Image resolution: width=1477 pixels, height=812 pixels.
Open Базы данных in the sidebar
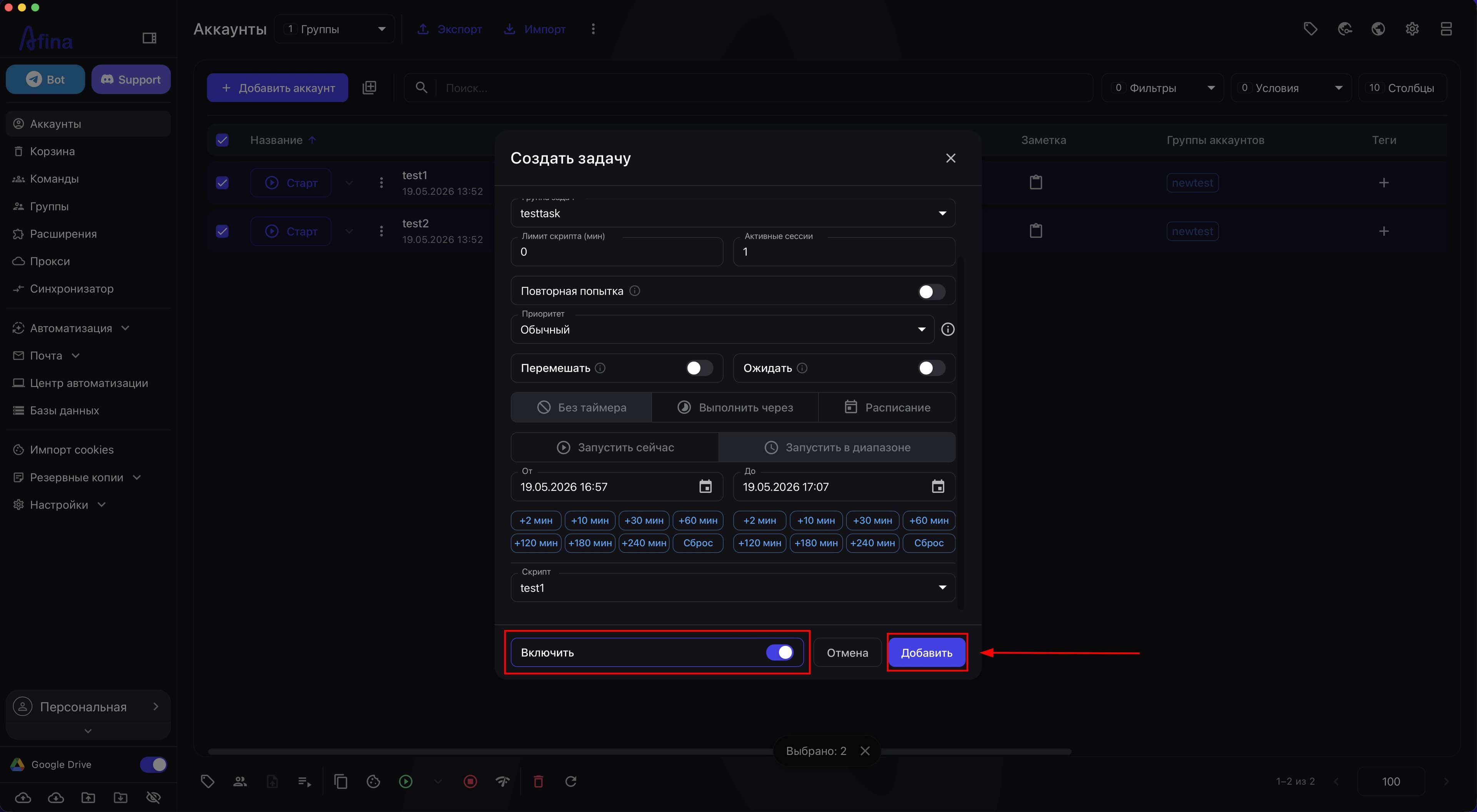[x=88, y=410]
